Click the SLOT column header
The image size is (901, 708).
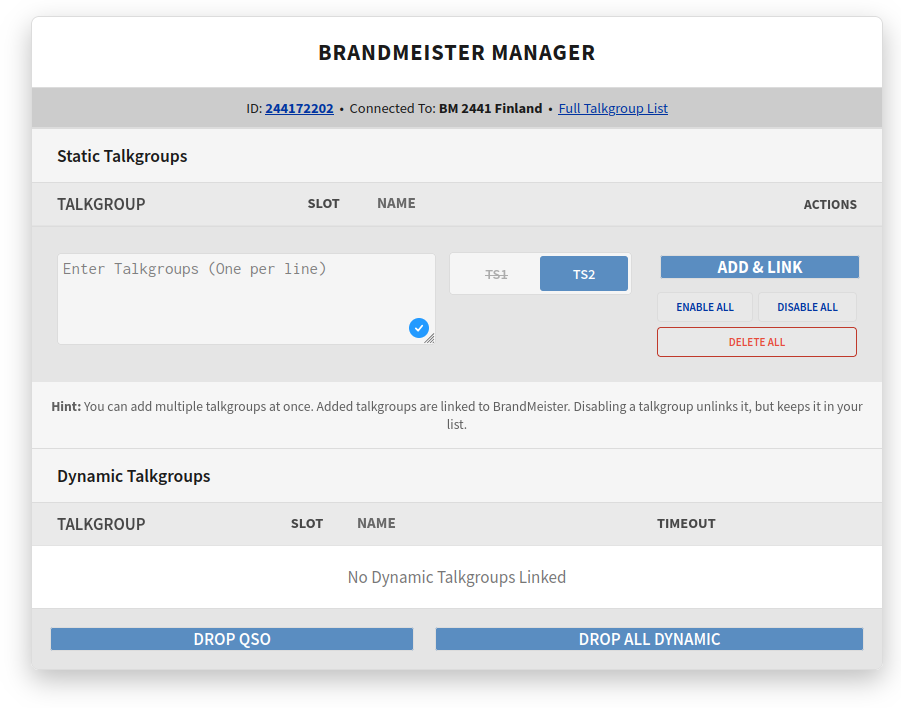323,203
